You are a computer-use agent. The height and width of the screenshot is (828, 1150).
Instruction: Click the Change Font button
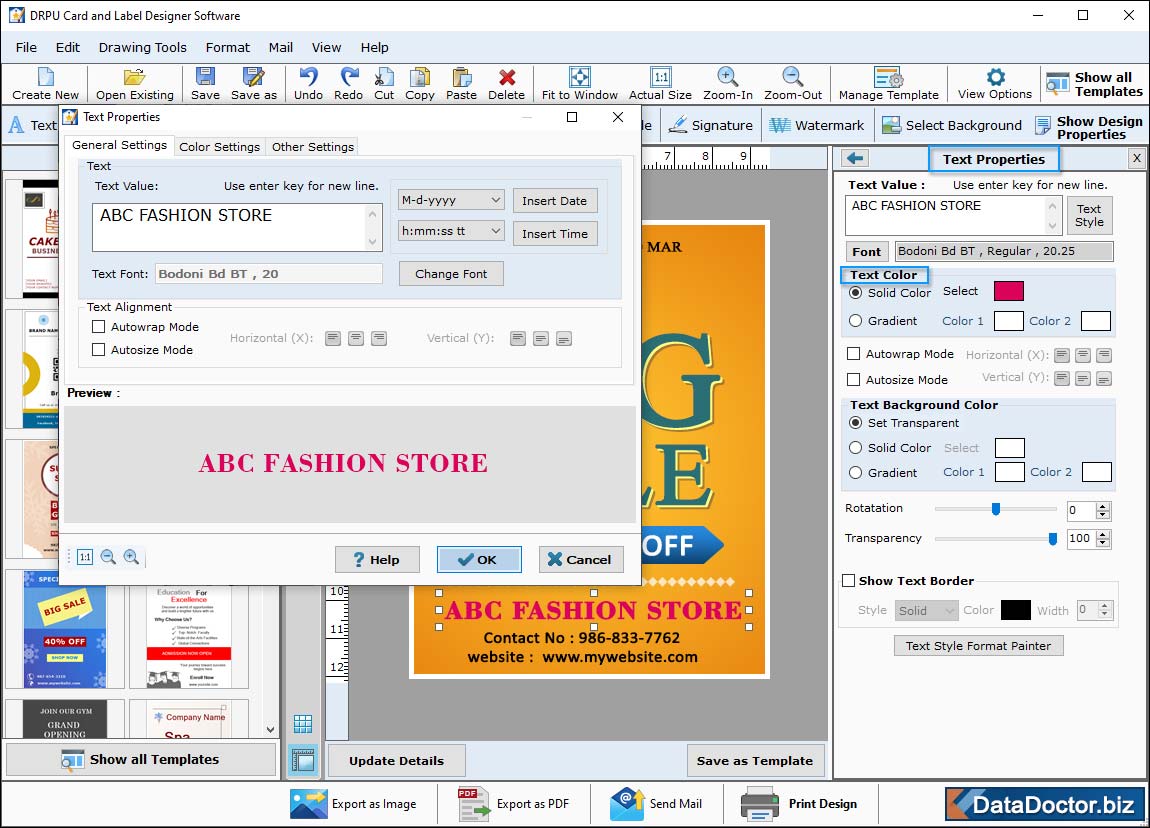pyautogui.click(x=450, y=274)
